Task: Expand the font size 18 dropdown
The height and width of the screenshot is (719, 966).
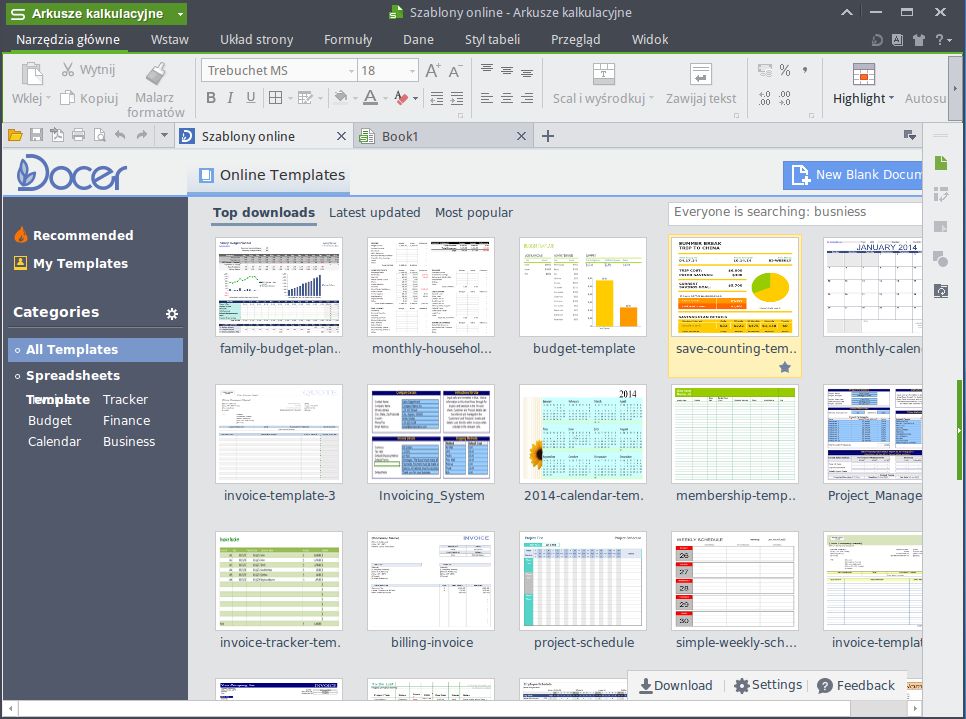Action: (x=412, y=71)
